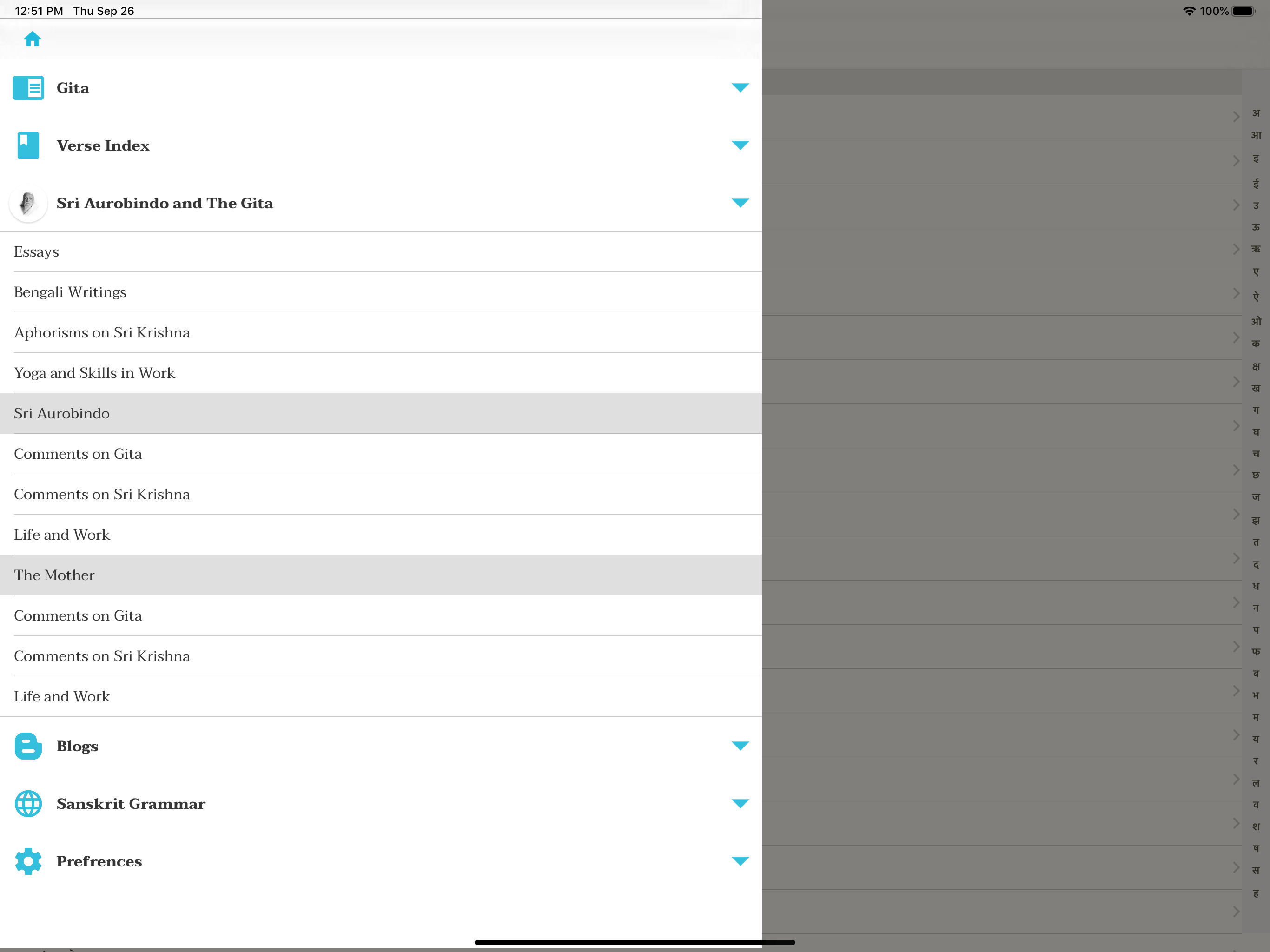Jump to आ in the alphabet index

tap(1256, 135)
